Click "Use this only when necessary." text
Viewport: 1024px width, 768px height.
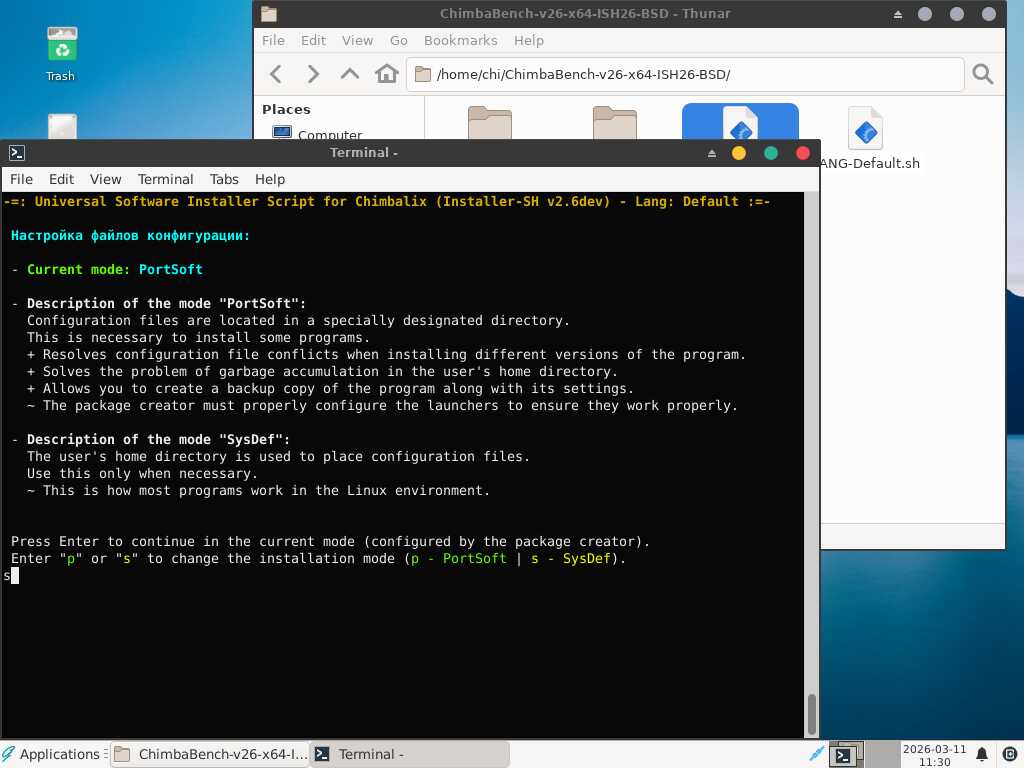point(142,473)
